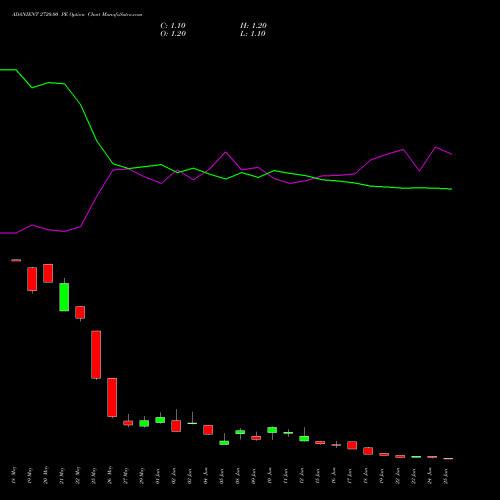Click the 21 May date label
This screenshot has height=500, width=500.
pos(62,475)
